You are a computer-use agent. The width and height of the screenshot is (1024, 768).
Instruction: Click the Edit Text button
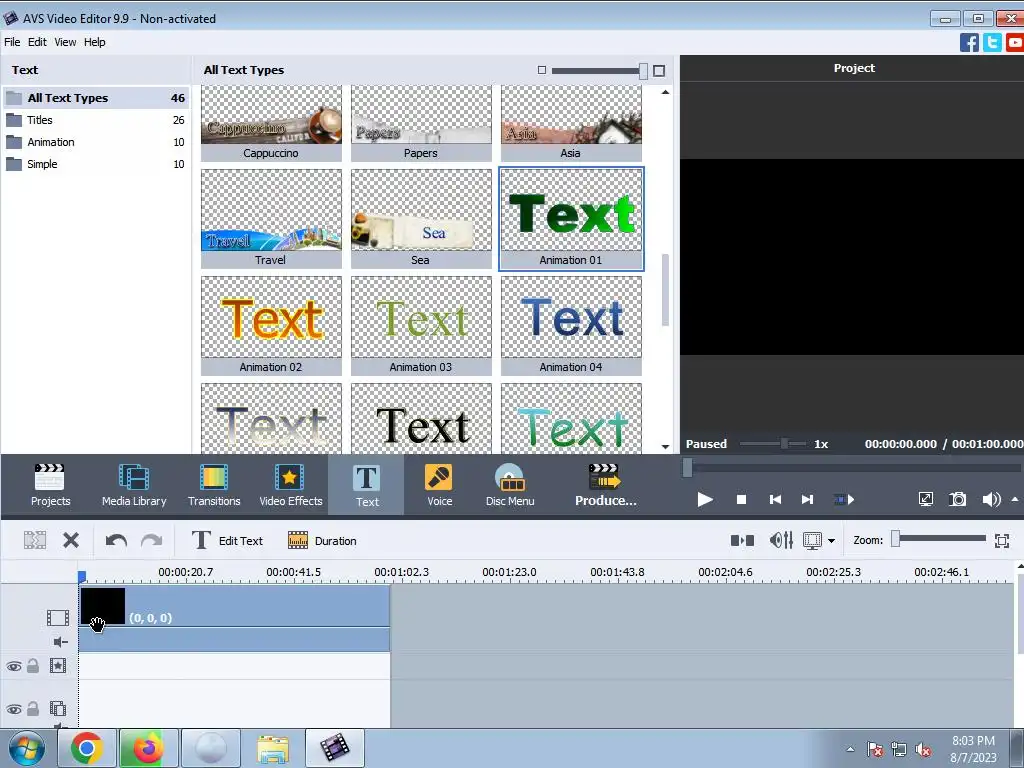227,541
